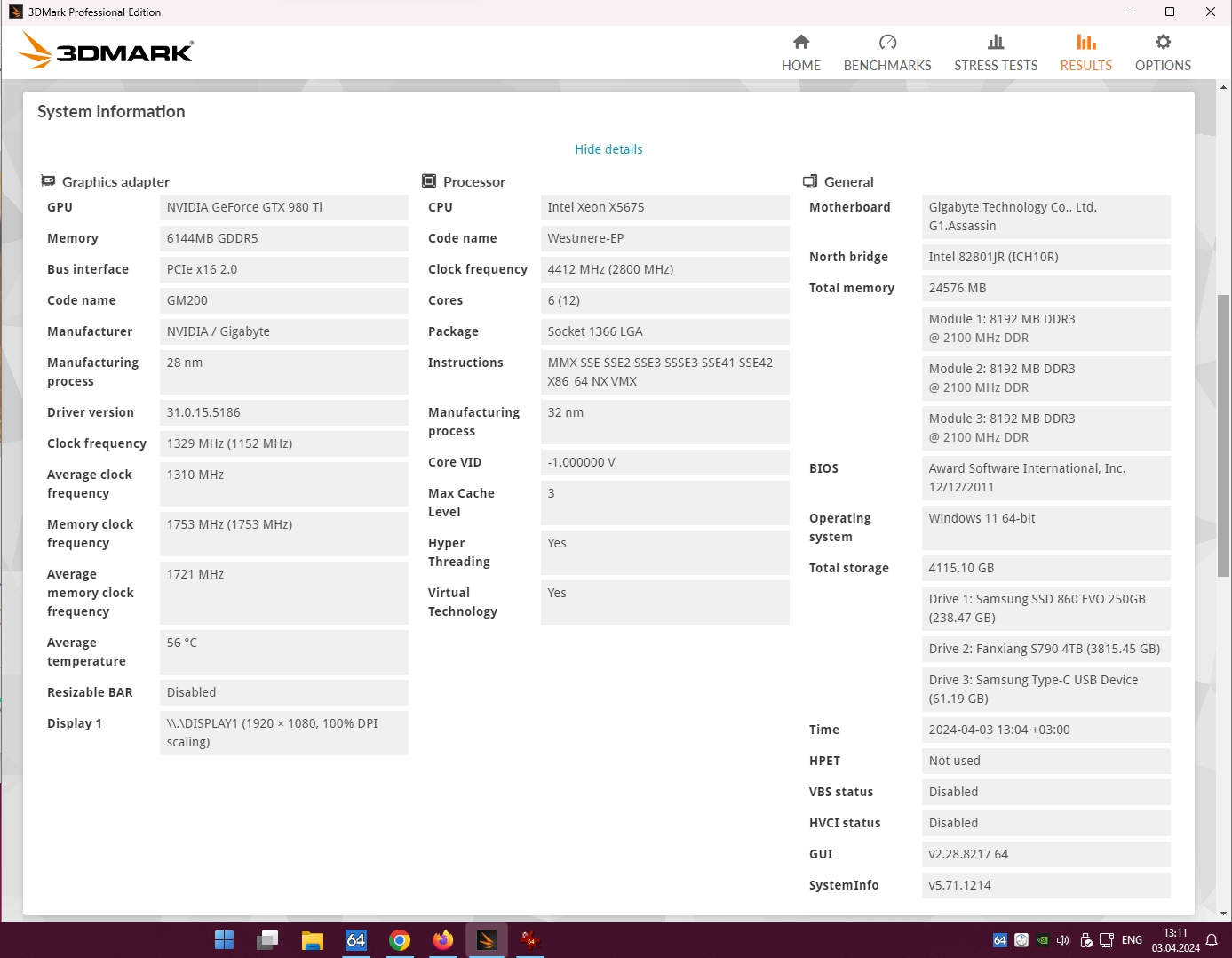Open the blue 64 app in the taskbar
The image size is (1232, 958).
356,940
